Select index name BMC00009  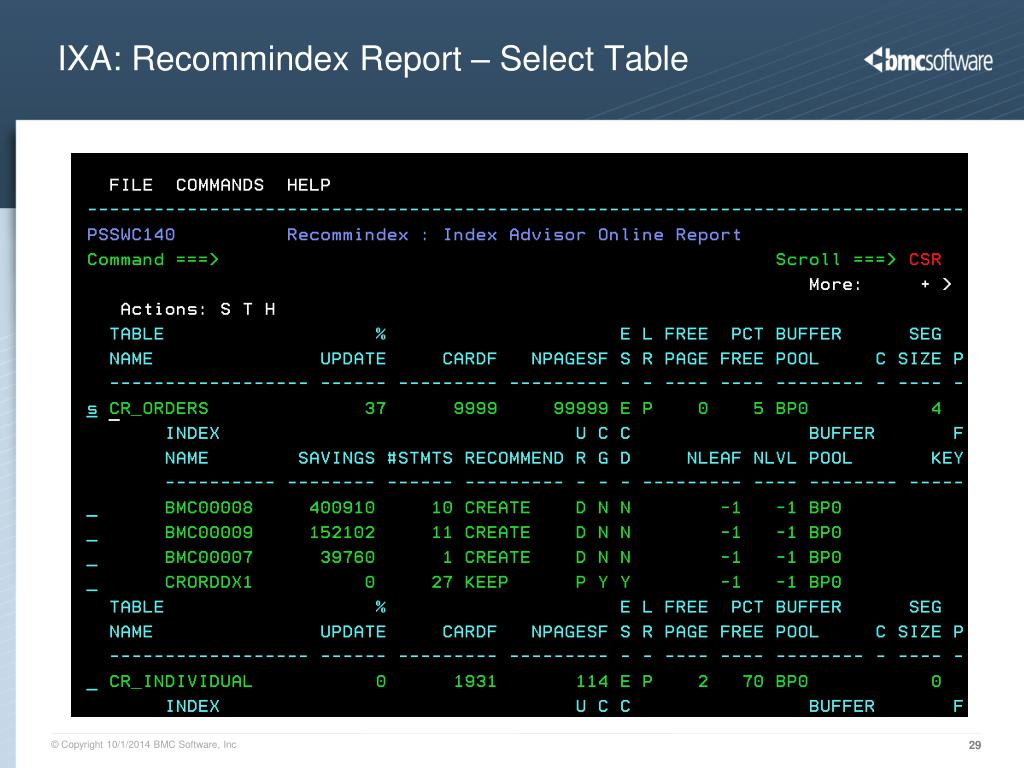208,532
